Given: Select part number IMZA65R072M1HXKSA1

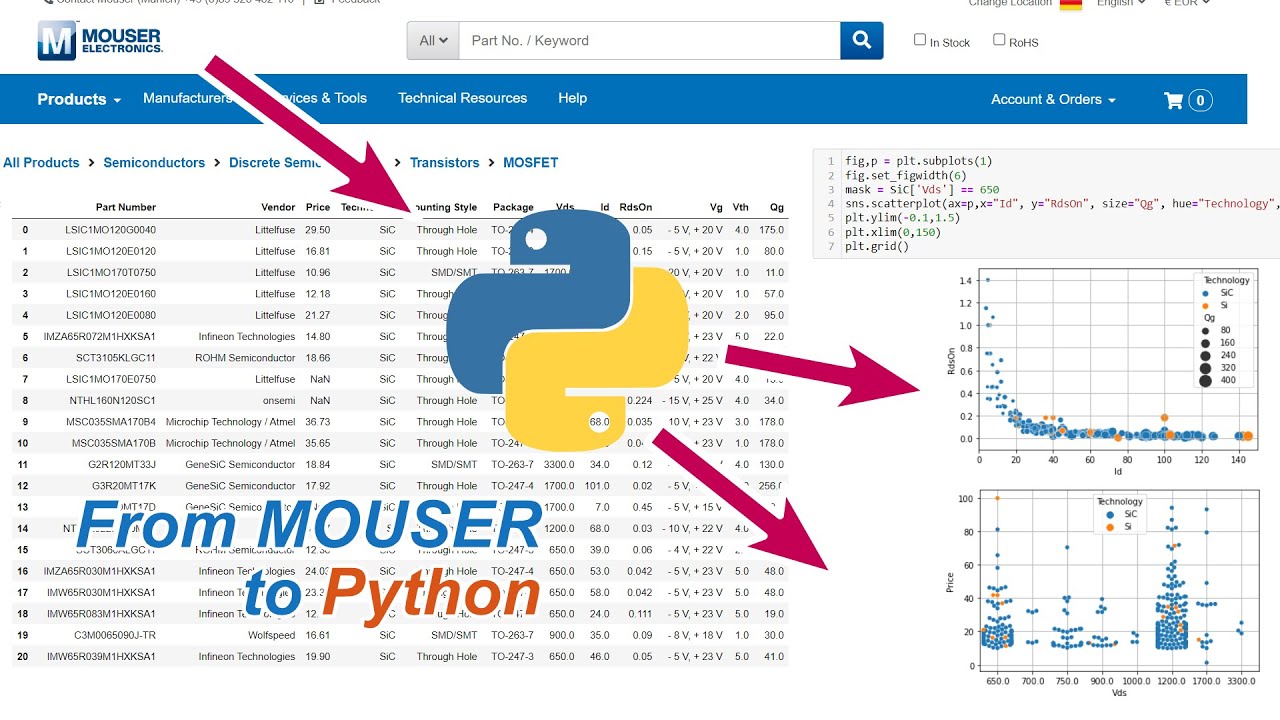Looking at the screenshot, I should 100,336.
